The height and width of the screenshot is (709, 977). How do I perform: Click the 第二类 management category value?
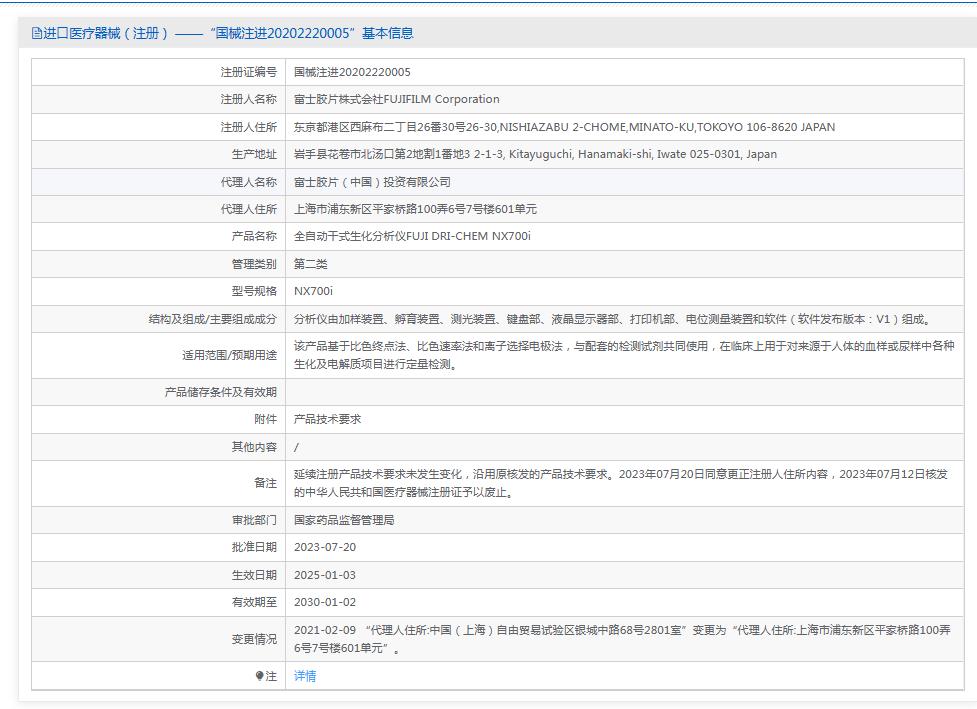click(310, 264)
